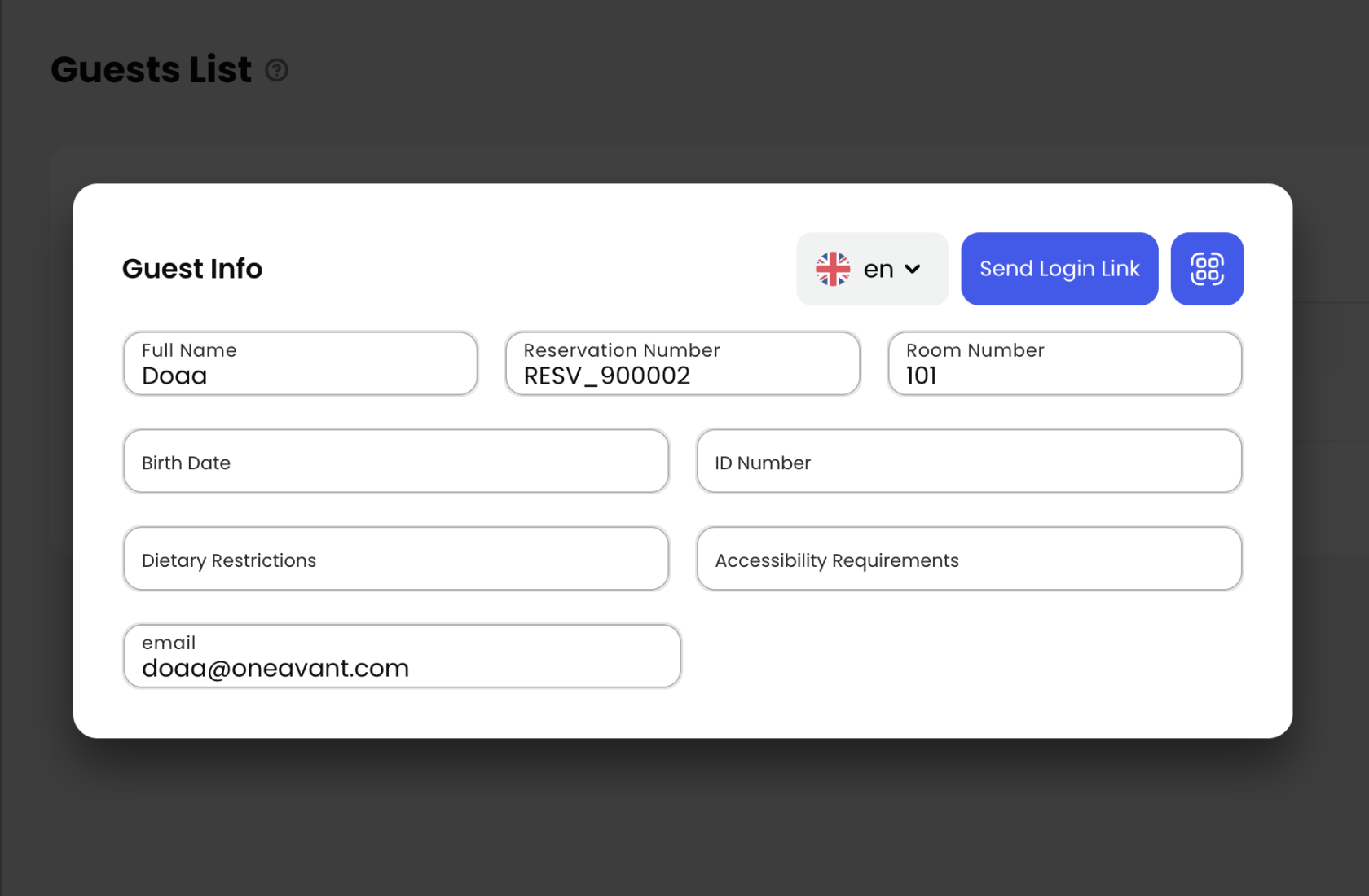Click the Guest Info dialog heading
This screenshot has width=1369, height=896.
coord(192,269)
